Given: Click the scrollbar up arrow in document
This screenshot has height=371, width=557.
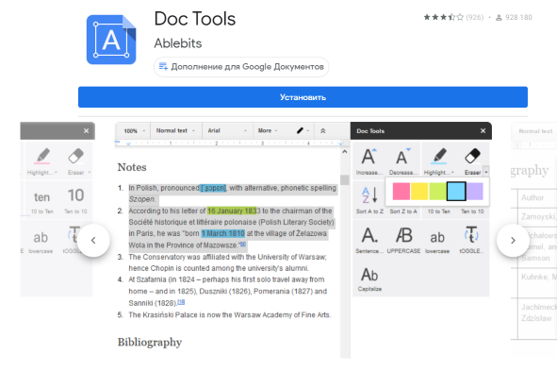Looking at the screenshot, I should tap(345, 152).
